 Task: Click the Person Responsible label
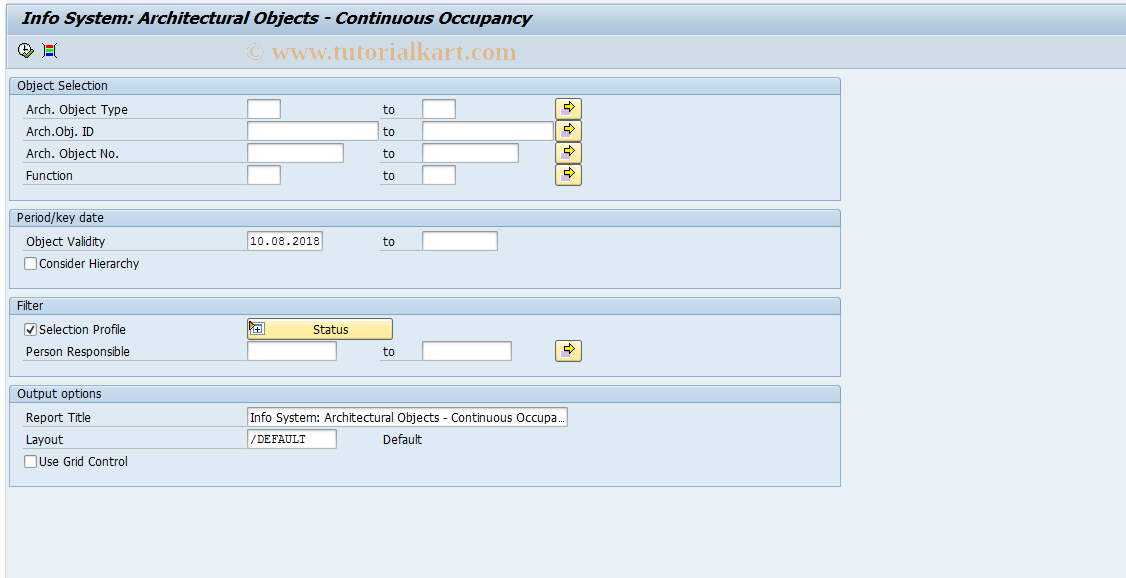78,352
